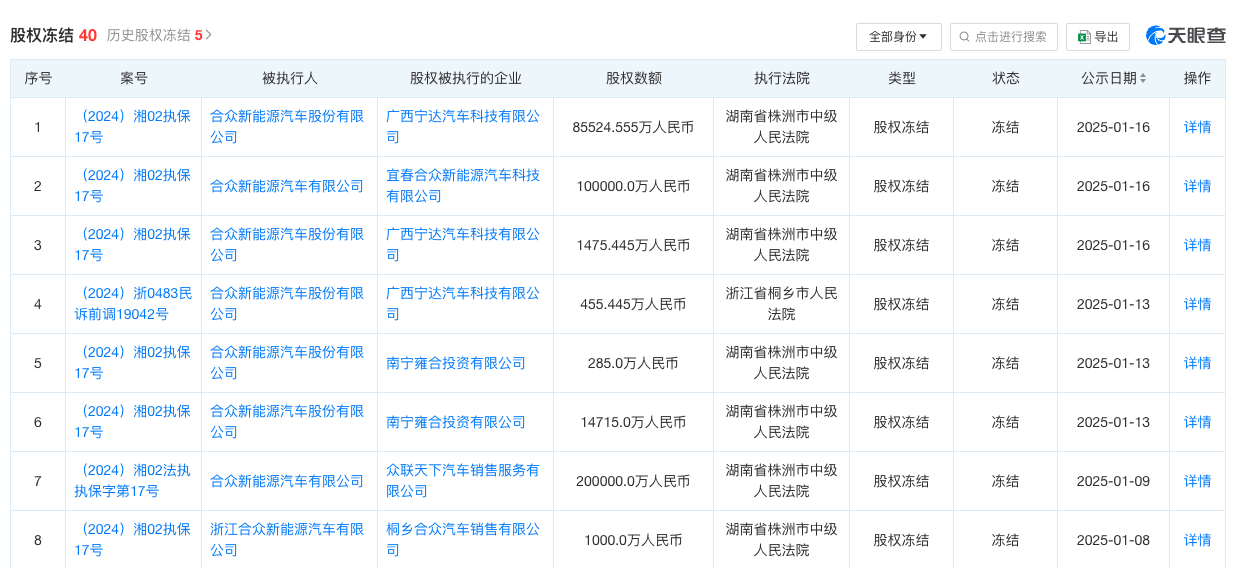Screen dimensions: 1233x568
Task: Open 浙江合众新能源汽车有限公司 link
Action: click(x=287, y=539)
